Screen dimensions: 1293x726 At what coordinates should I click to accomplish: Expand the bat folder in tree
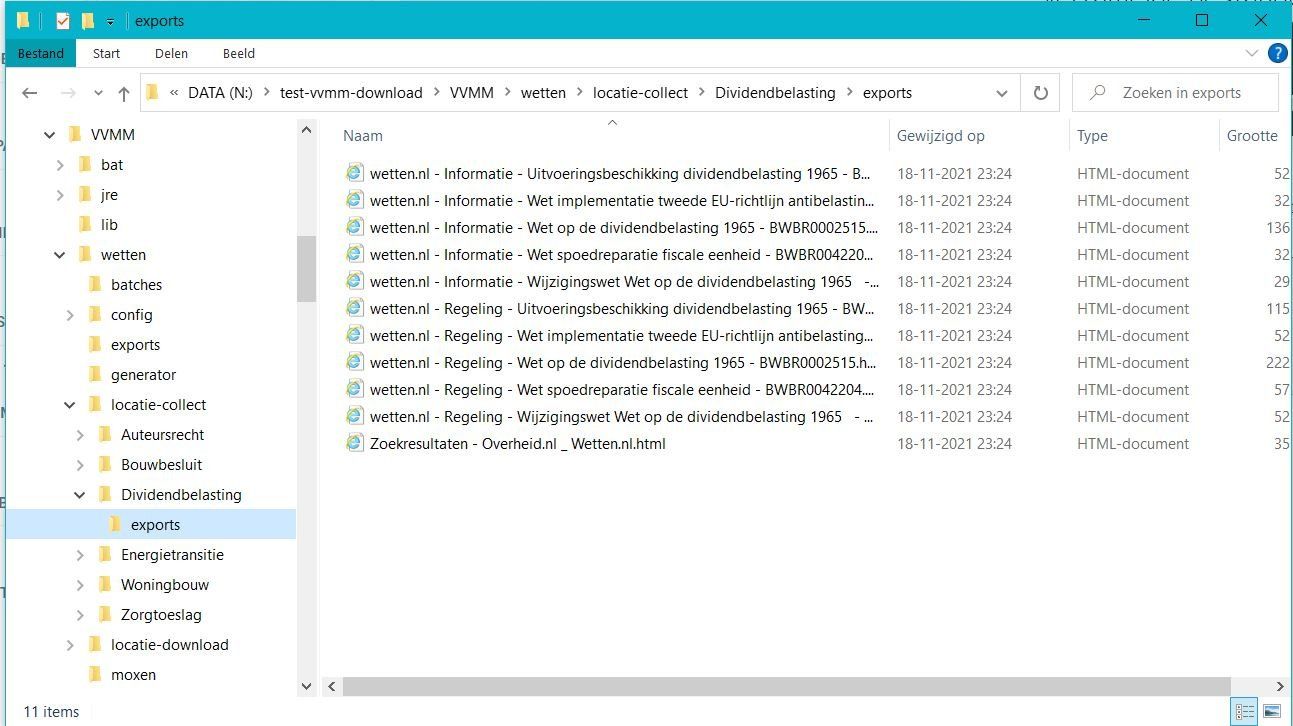tap(60, 165)
